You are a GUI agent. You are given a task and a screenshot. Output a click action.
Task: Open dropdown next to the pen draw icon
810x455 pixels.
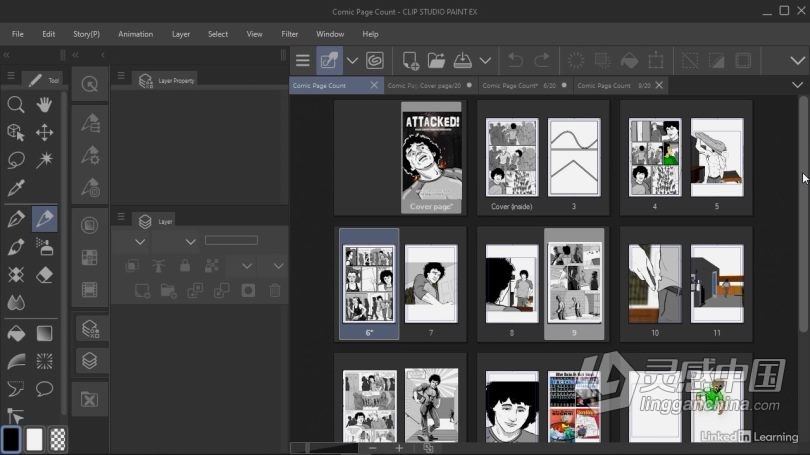(352, 60)
